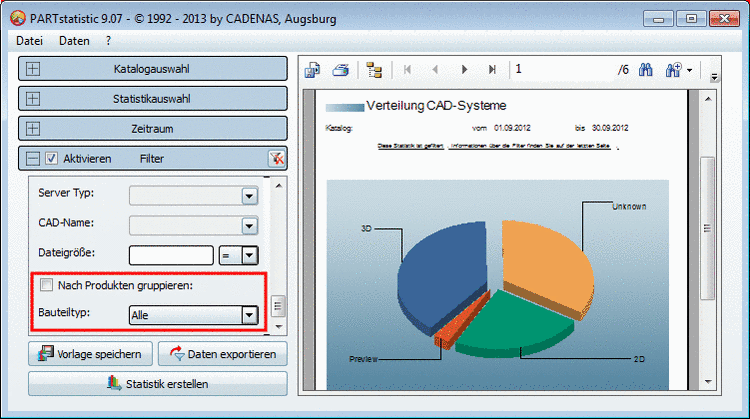Screen dimensions: 750x419
Task: Click the PARTstatistic application icon
Action: click(18, 19)
